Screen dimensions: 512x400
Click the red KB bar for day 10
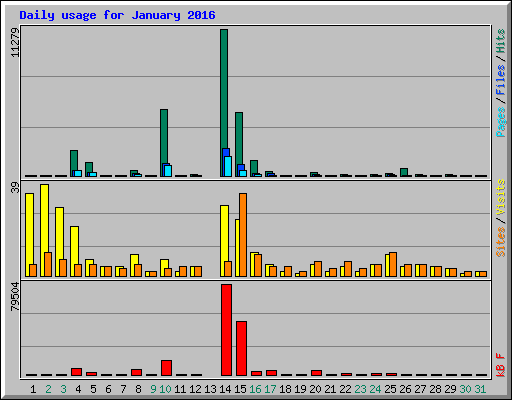pos(166,368)
